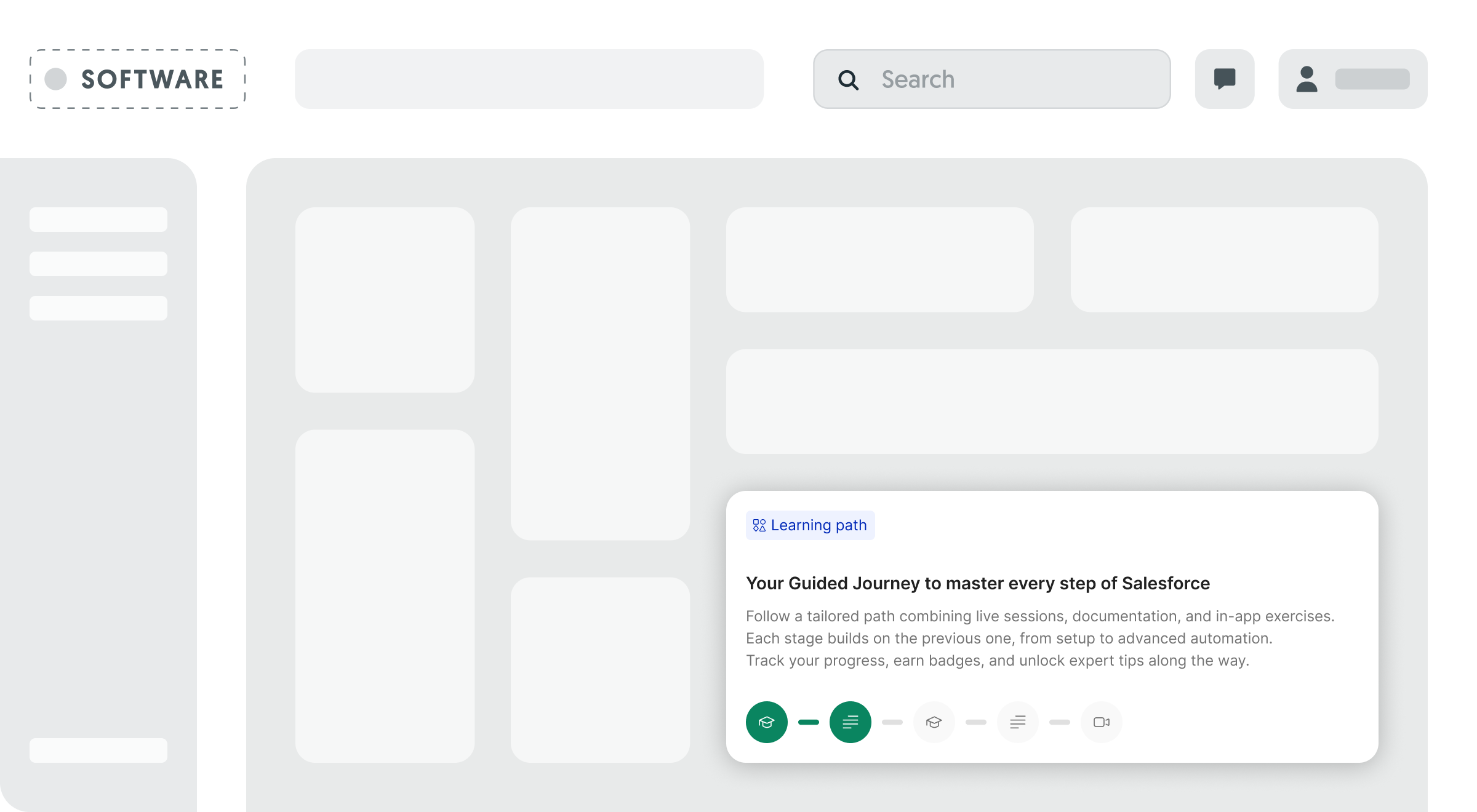Click into the Search field
Image resolution: width=1477 pixels, height=812 pixels.
click(x=1015, y=79)
